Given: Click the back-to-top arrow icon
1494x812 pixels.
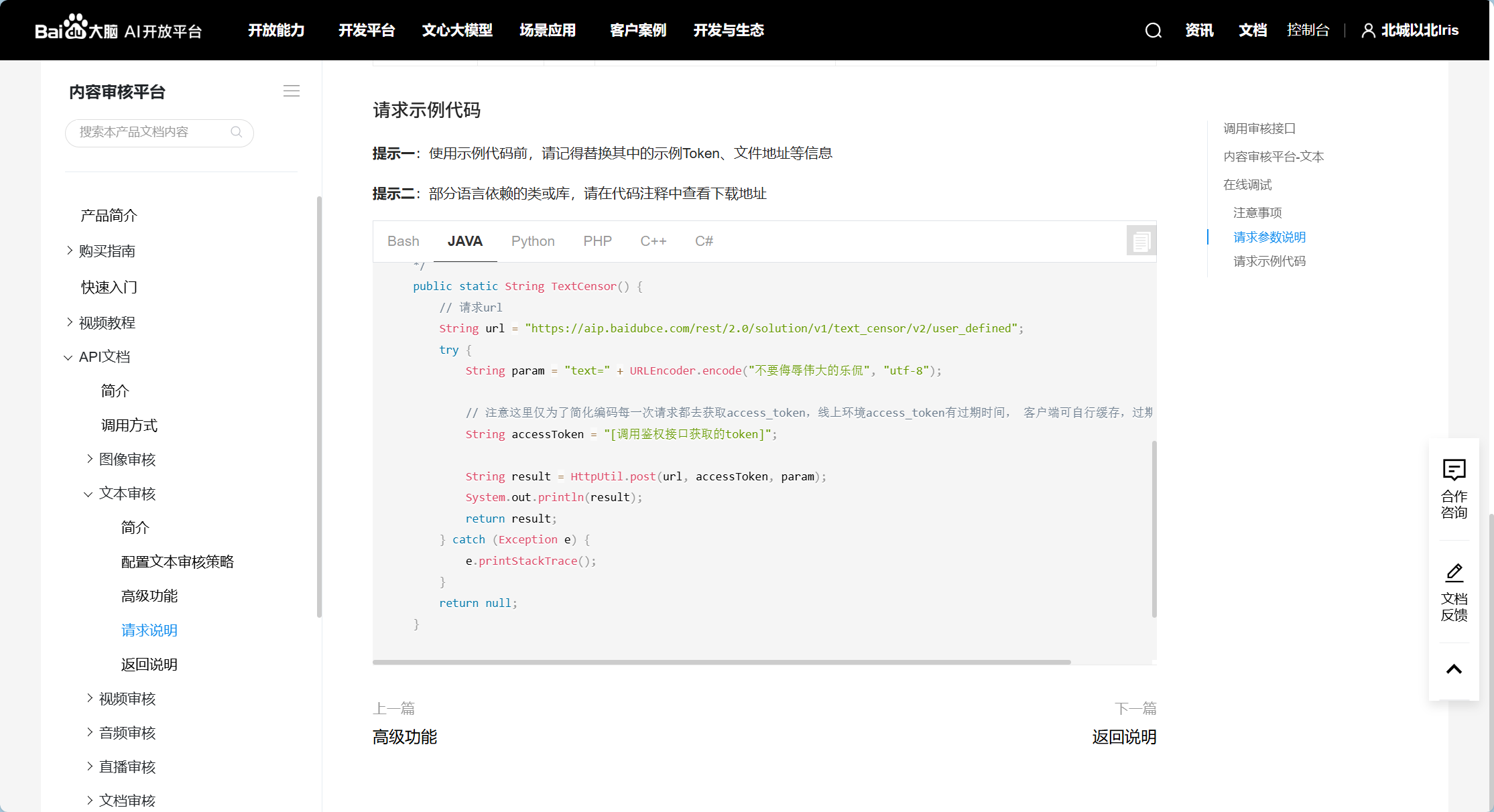Looking at the screenshot, I should click(1454, 669).
